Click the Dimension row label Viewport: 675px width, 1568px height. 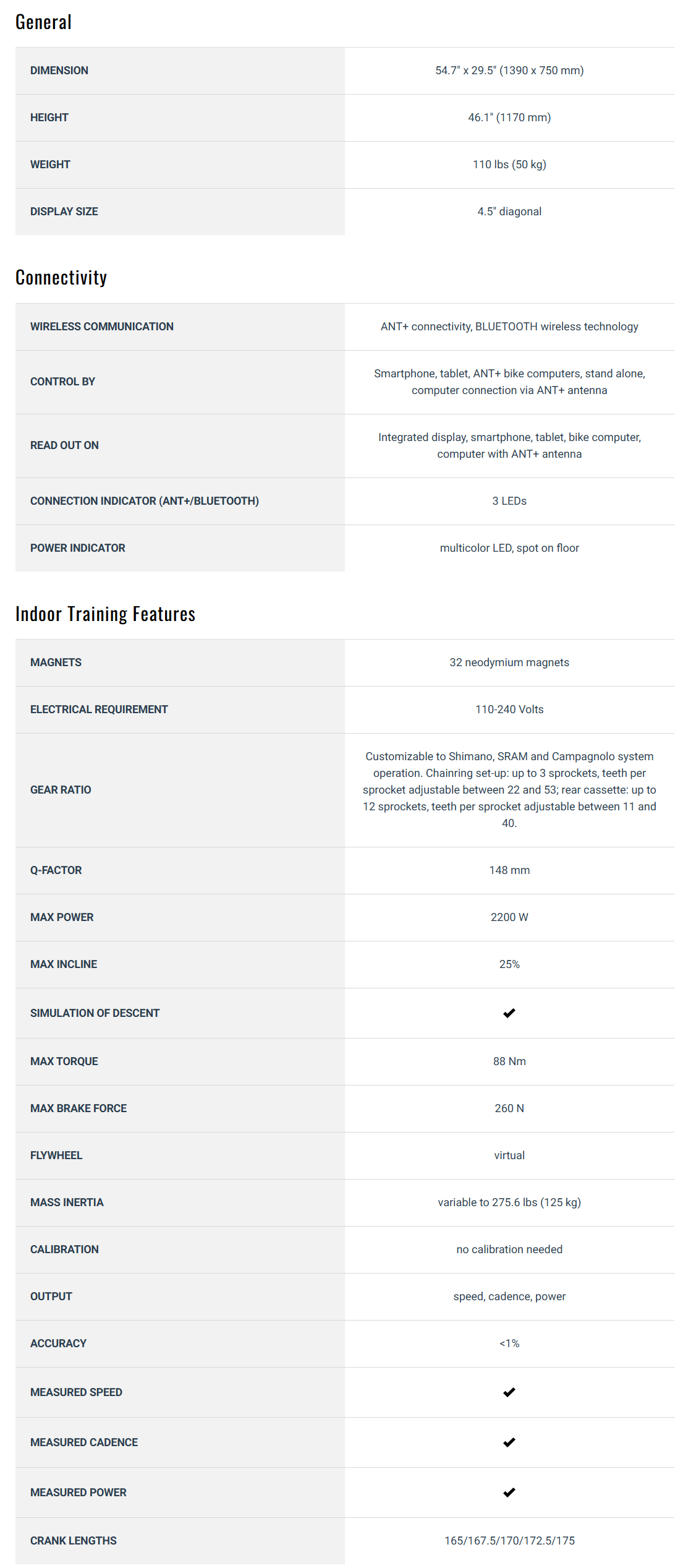tap(59, 71)
